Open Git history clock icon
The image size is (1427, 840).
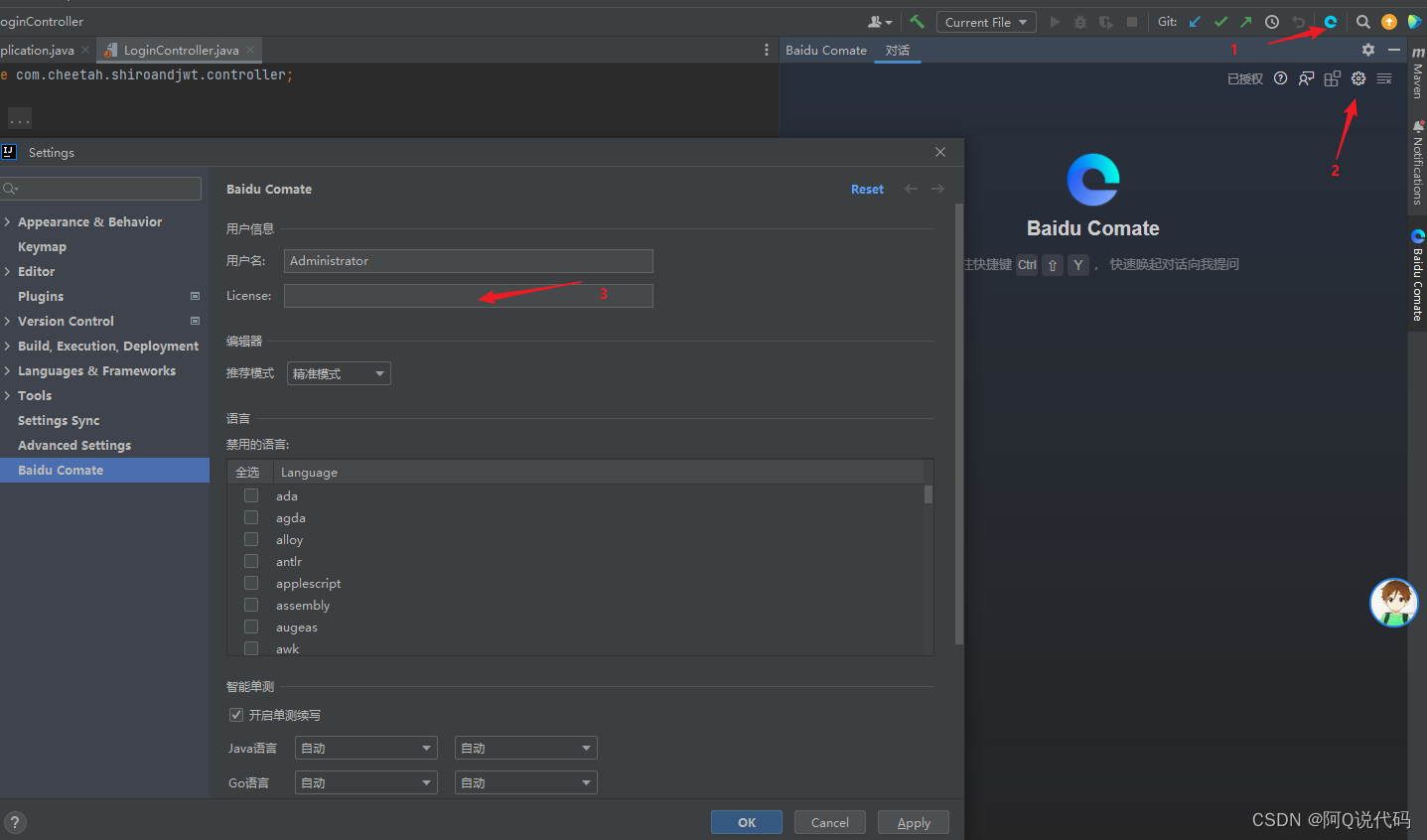(x=1272, y=22)
